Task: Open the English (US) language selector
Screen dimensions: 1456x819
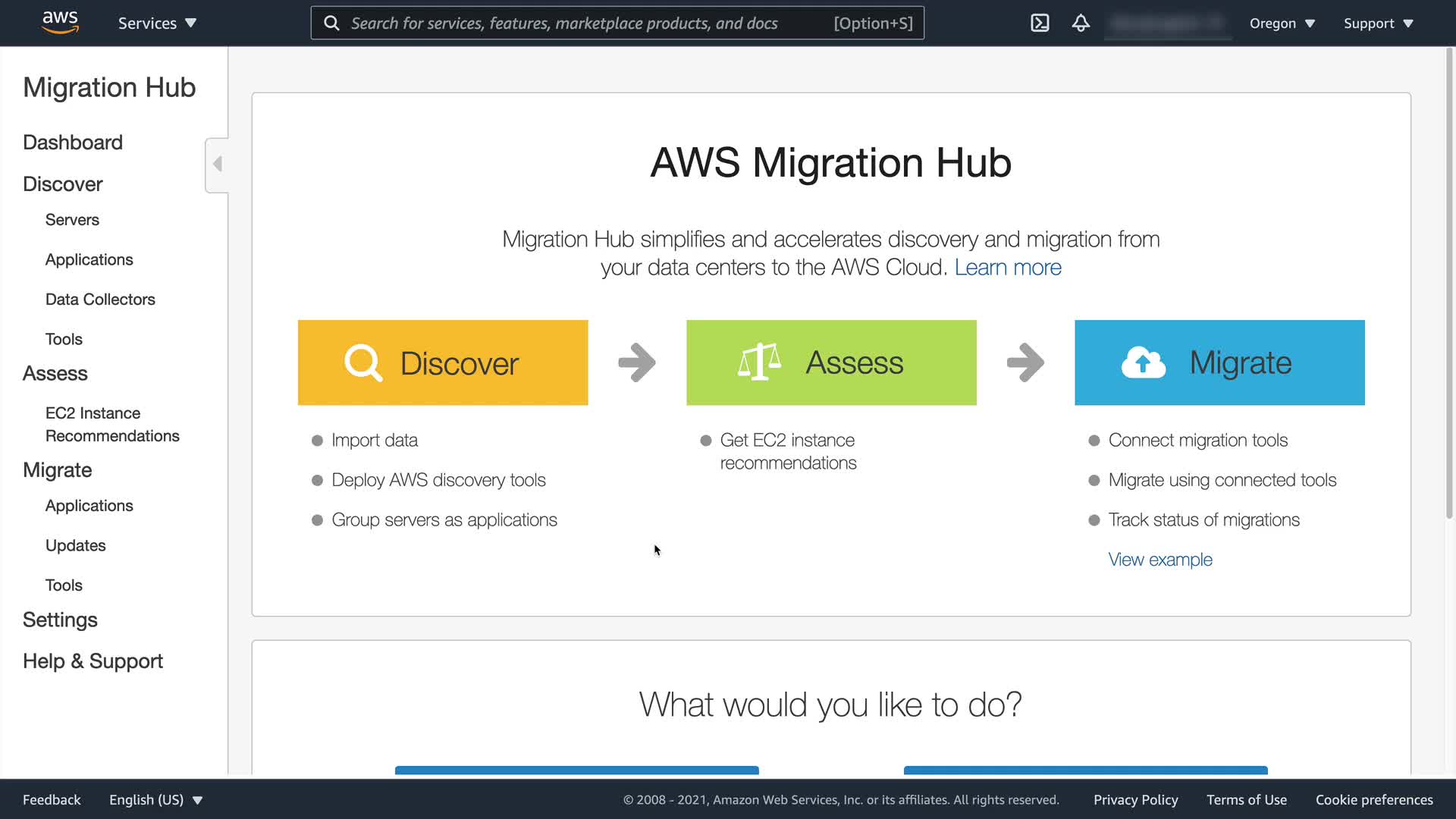Action: pos(155,799)
